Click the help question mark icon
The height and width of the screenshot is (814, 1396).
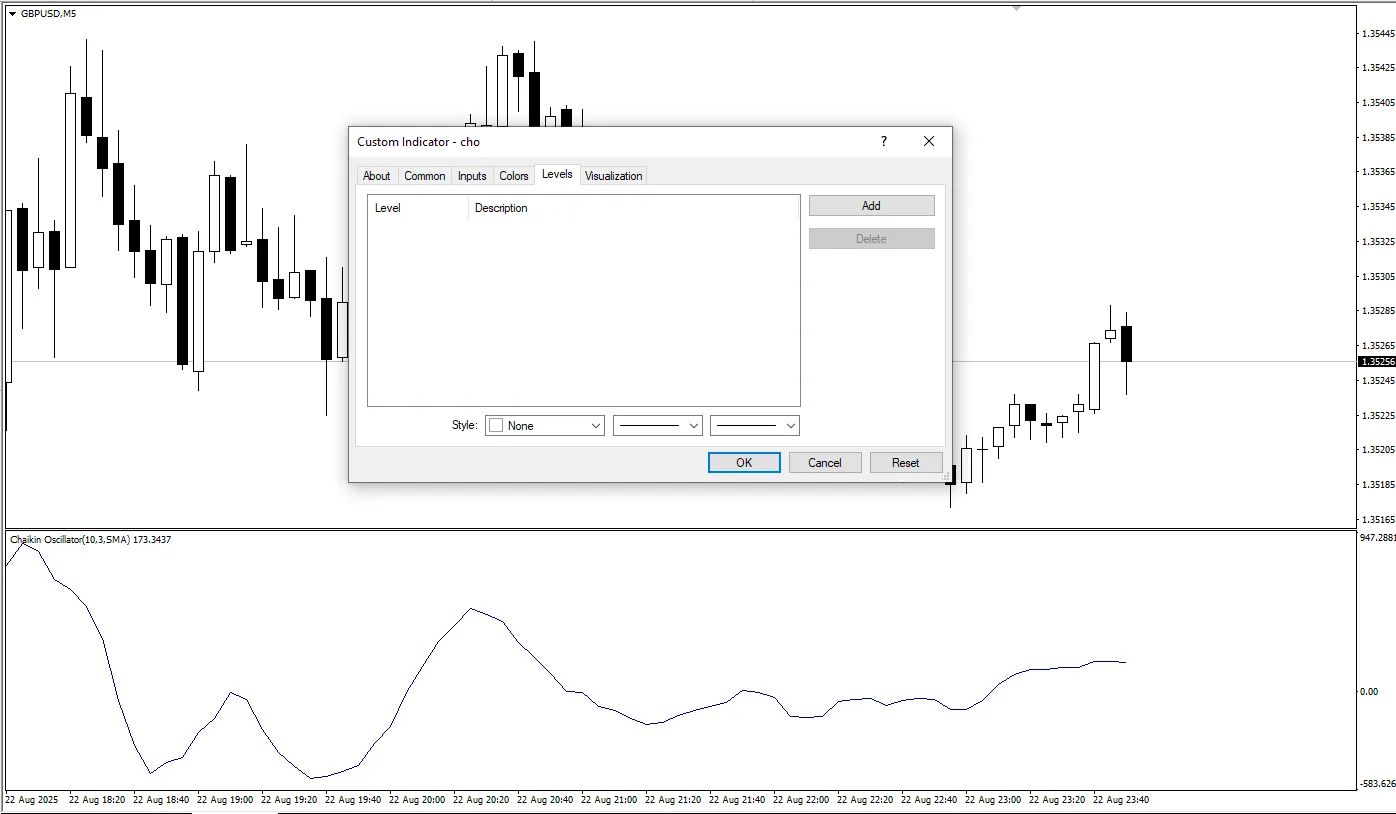(x=884, y=141)
